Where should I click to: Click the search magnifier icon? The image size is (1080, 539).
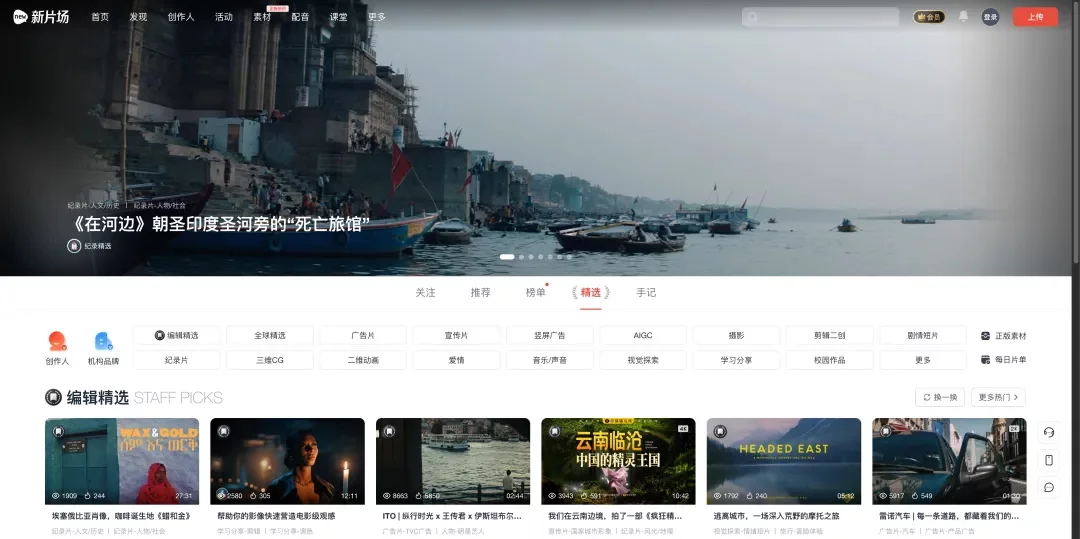(x=753, y=17)
